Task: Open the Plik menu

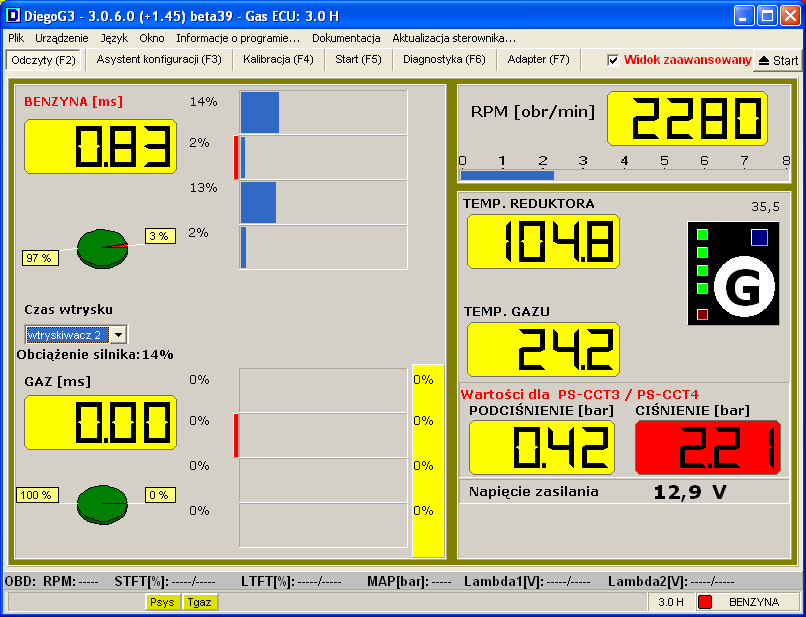Action: pyautogui.click(x=16, y=38)
